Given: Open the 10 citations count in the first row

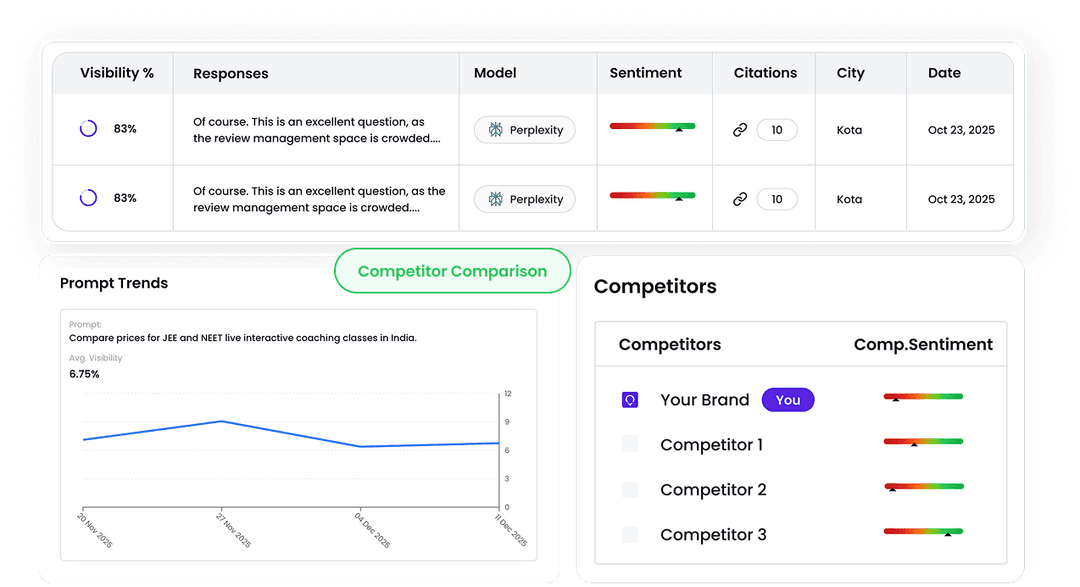Looking at the screenshot, I should [777, 129].
